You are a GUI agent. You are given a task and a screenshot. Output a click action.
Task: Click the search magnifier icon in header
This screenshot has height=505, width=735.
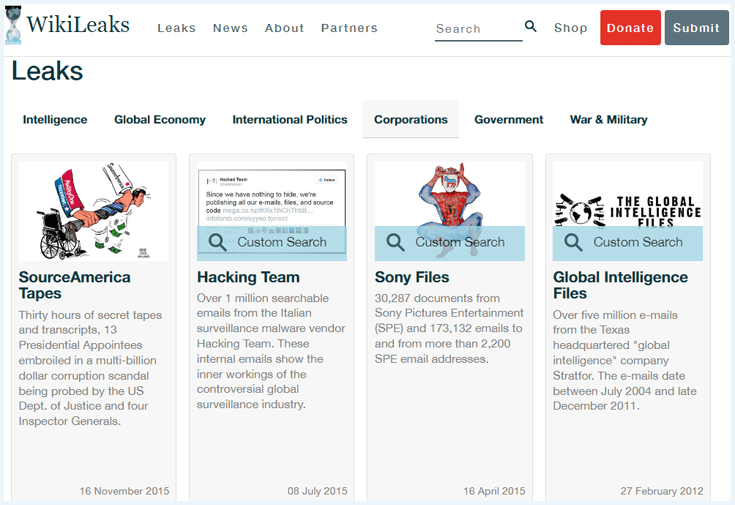[530, 26]
